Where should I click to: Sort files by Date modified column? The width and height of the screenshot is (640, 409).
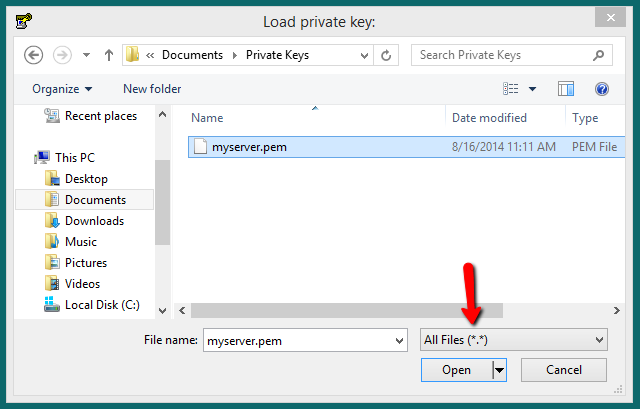click(x=489, y=117)
